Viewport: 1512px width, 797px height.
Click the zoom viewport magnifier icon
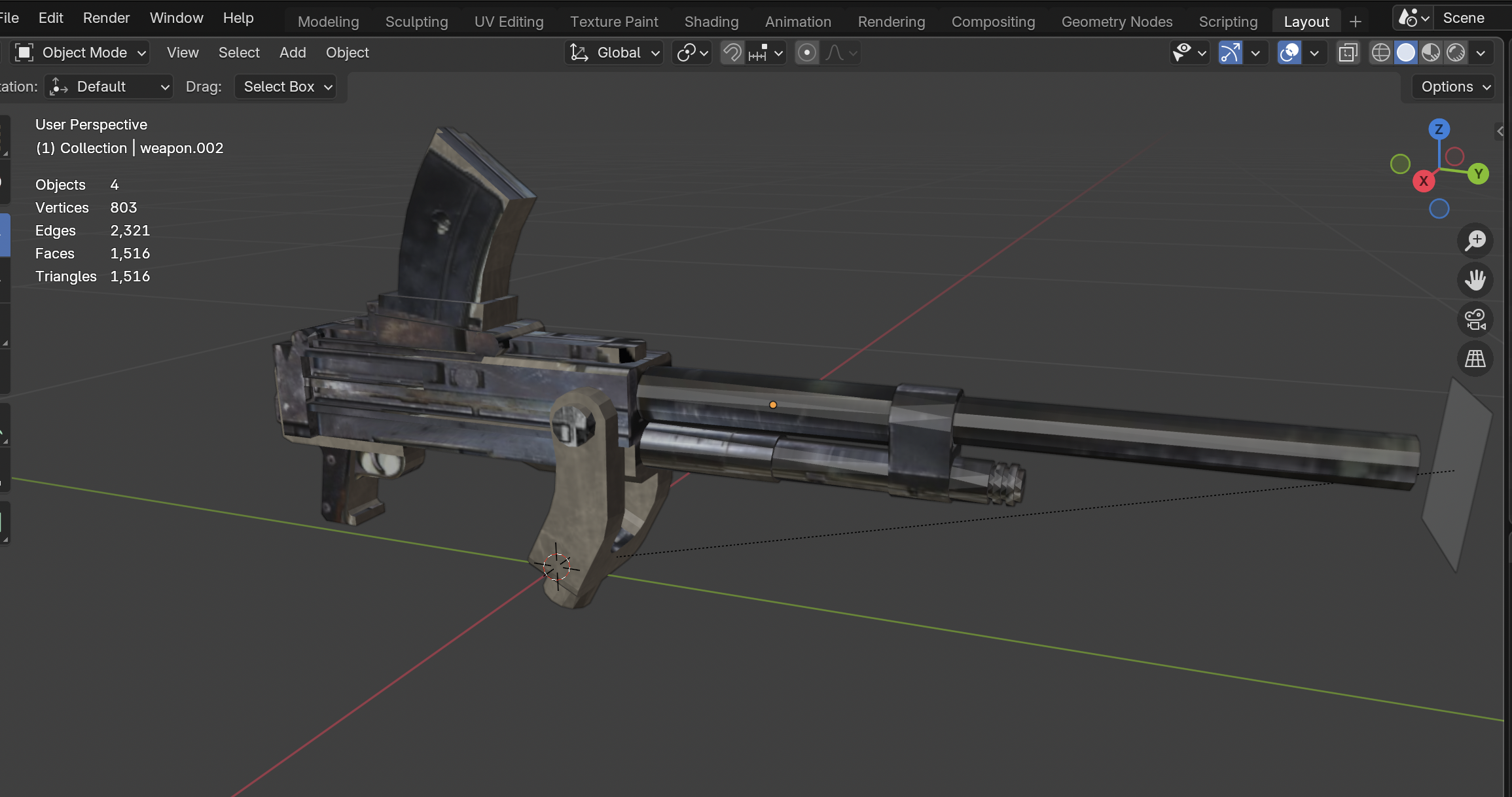click(1475, 240)
